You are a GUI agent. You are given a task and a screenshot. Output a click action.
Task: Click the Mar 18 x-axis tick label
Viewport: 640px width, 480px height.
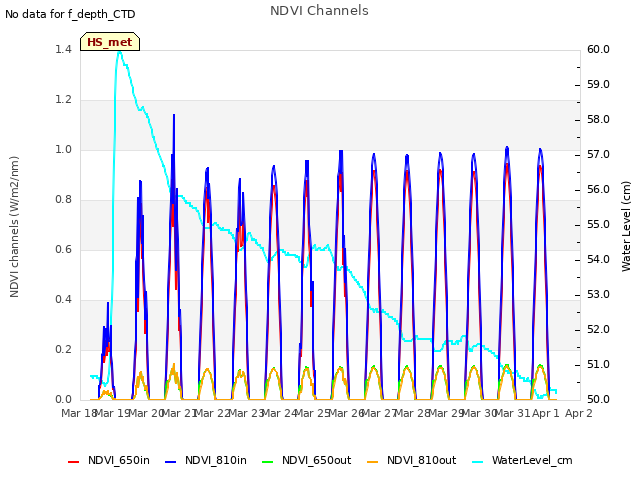point(79,413)
